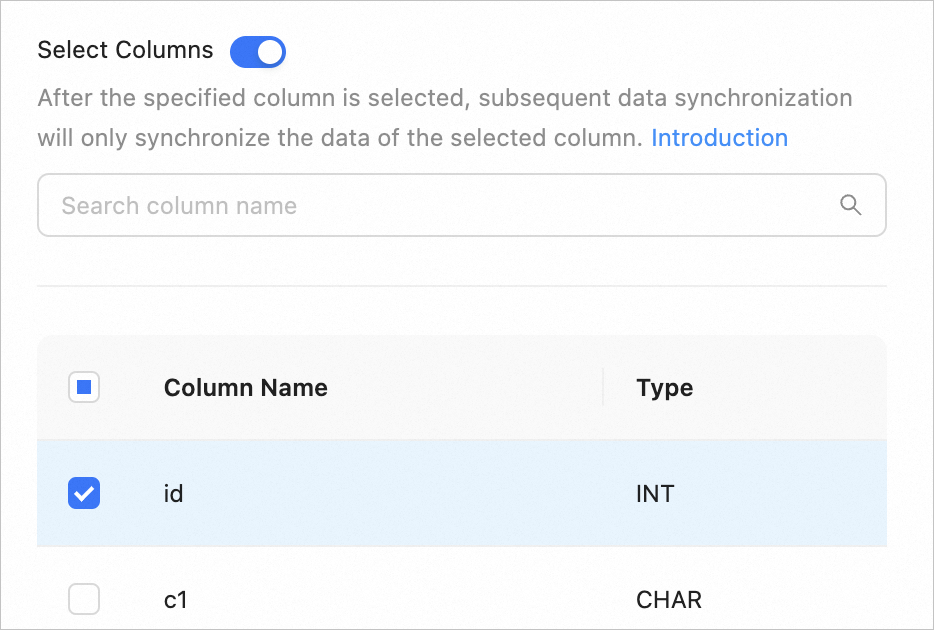Click the Column Name table header
This screenshot has width=934, height=630.
pyautogui.click(x=246, y=388)
